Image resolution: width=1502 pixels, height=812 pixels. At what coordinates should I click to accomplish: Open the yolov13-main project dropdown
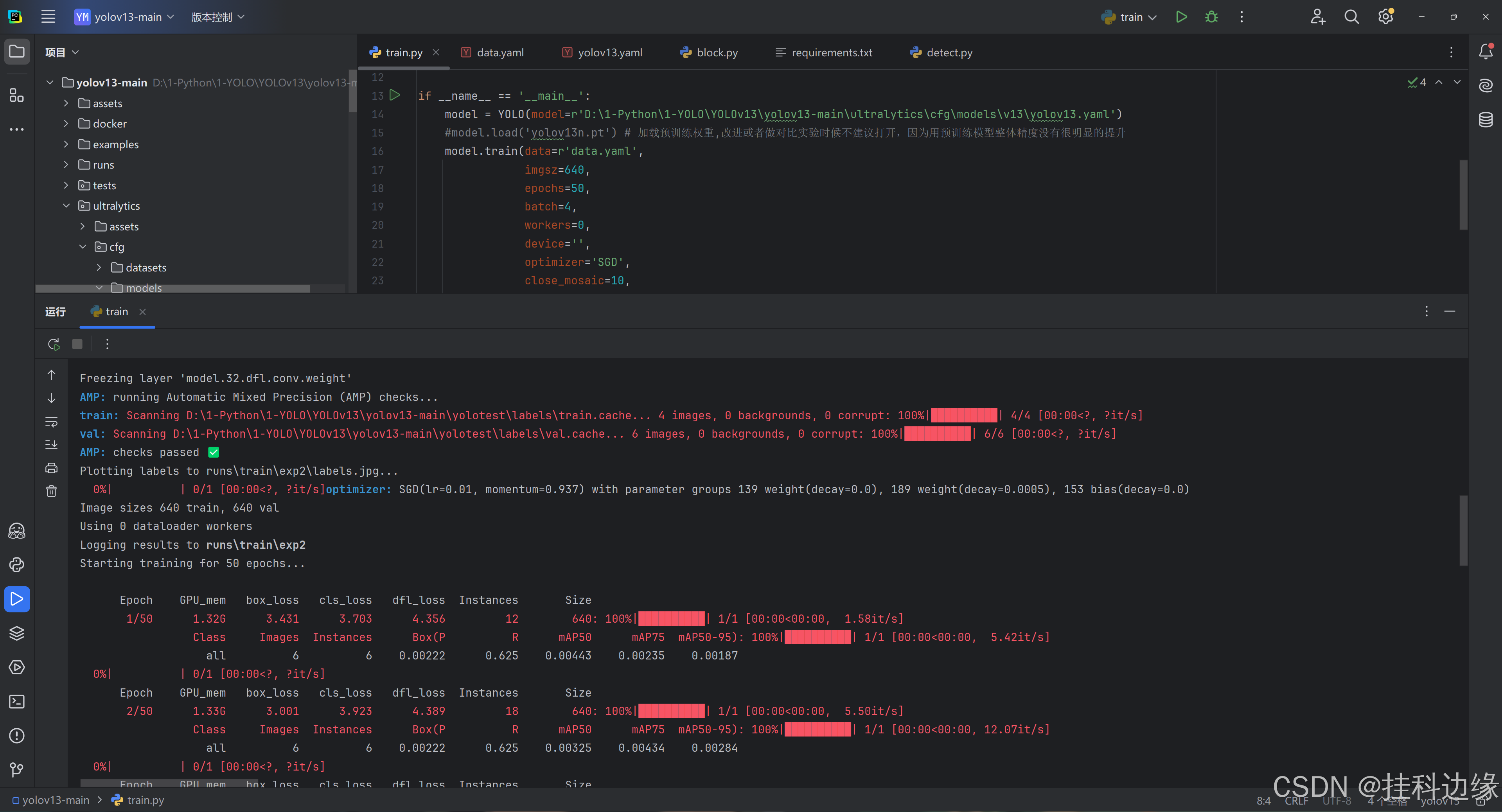tap(124, 17)
